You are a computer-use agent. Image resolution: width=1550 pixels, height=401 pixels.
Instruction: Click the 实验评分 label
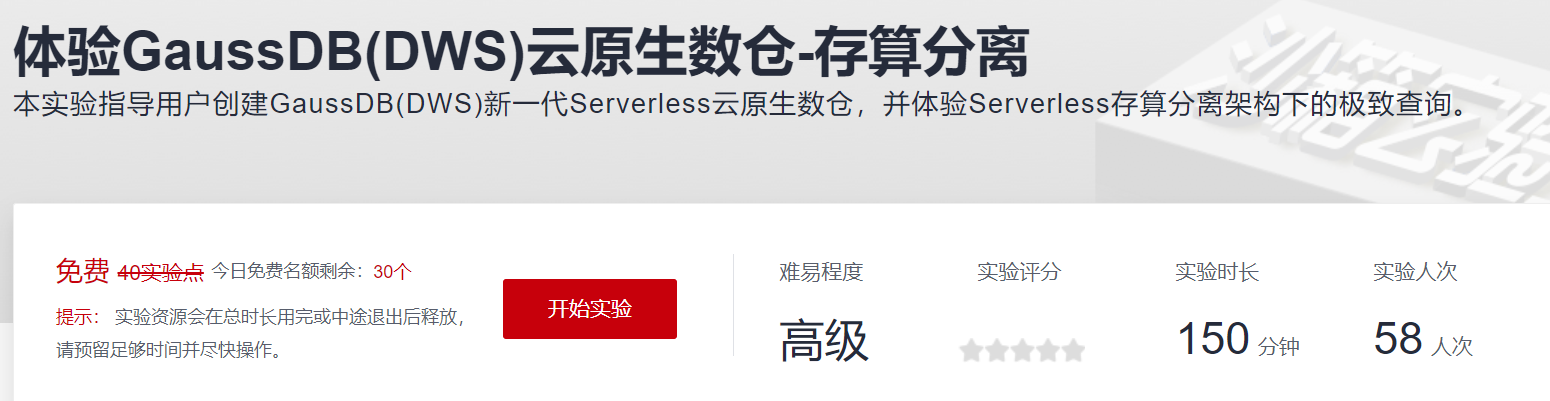[1019, 272]
